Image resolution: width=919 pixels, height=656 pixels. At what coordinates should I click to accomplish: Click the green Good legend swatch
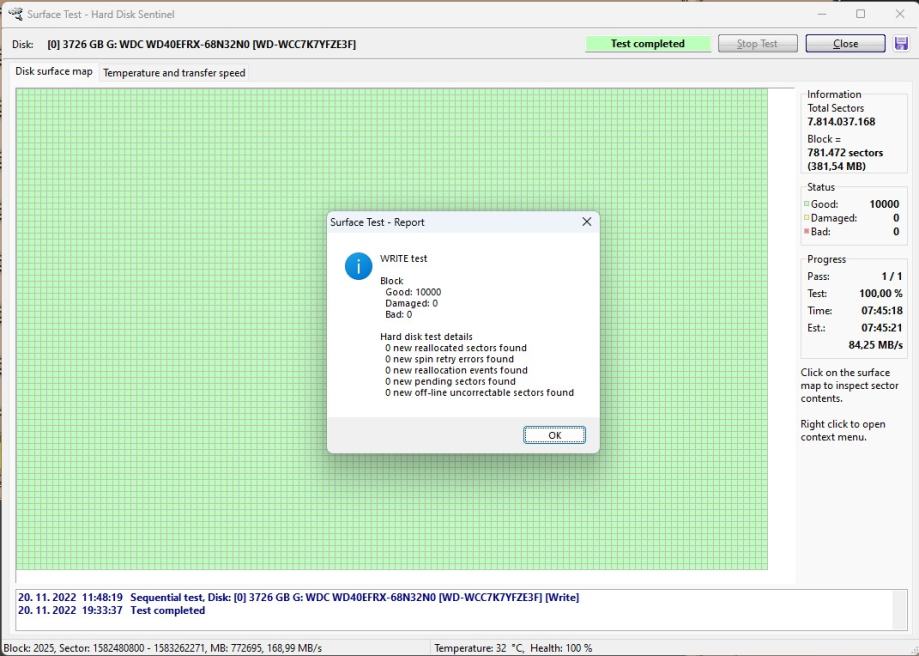point(806,205)
